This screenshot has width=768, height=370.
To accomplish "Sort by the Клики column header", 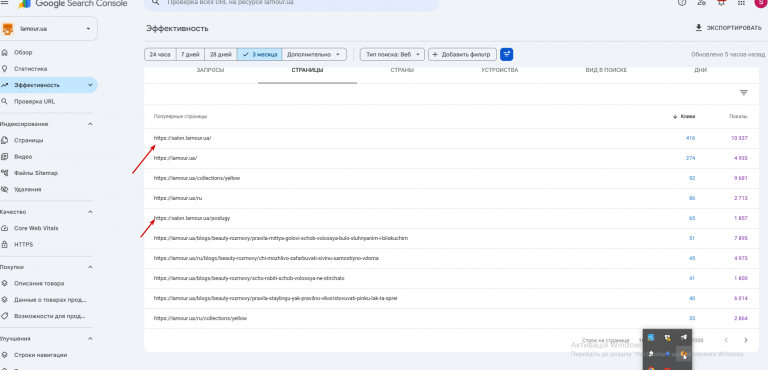I will click(684, 117).
